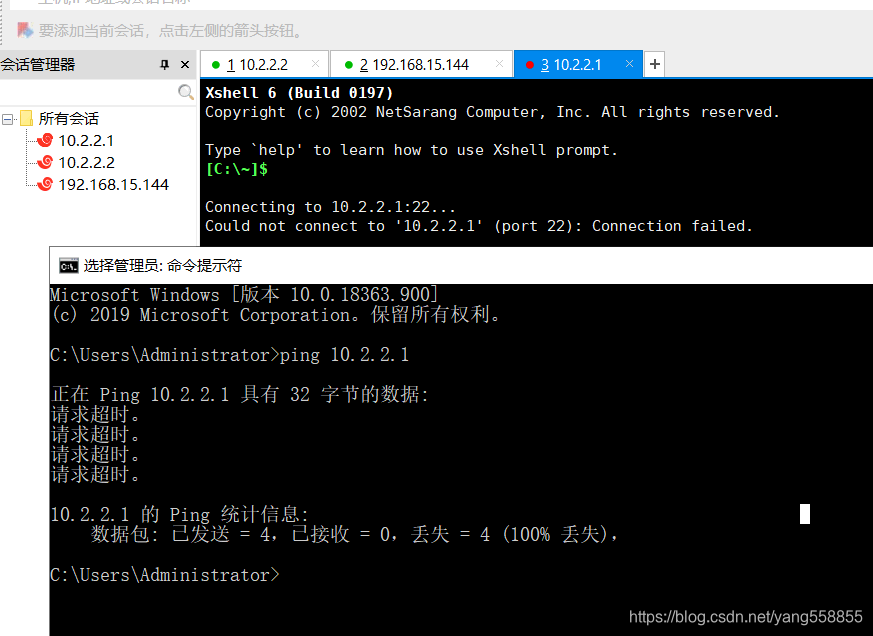Click the 'Connection failed' message line
Image resolution: width=873 pixels, height=636 pixels.
479,226
